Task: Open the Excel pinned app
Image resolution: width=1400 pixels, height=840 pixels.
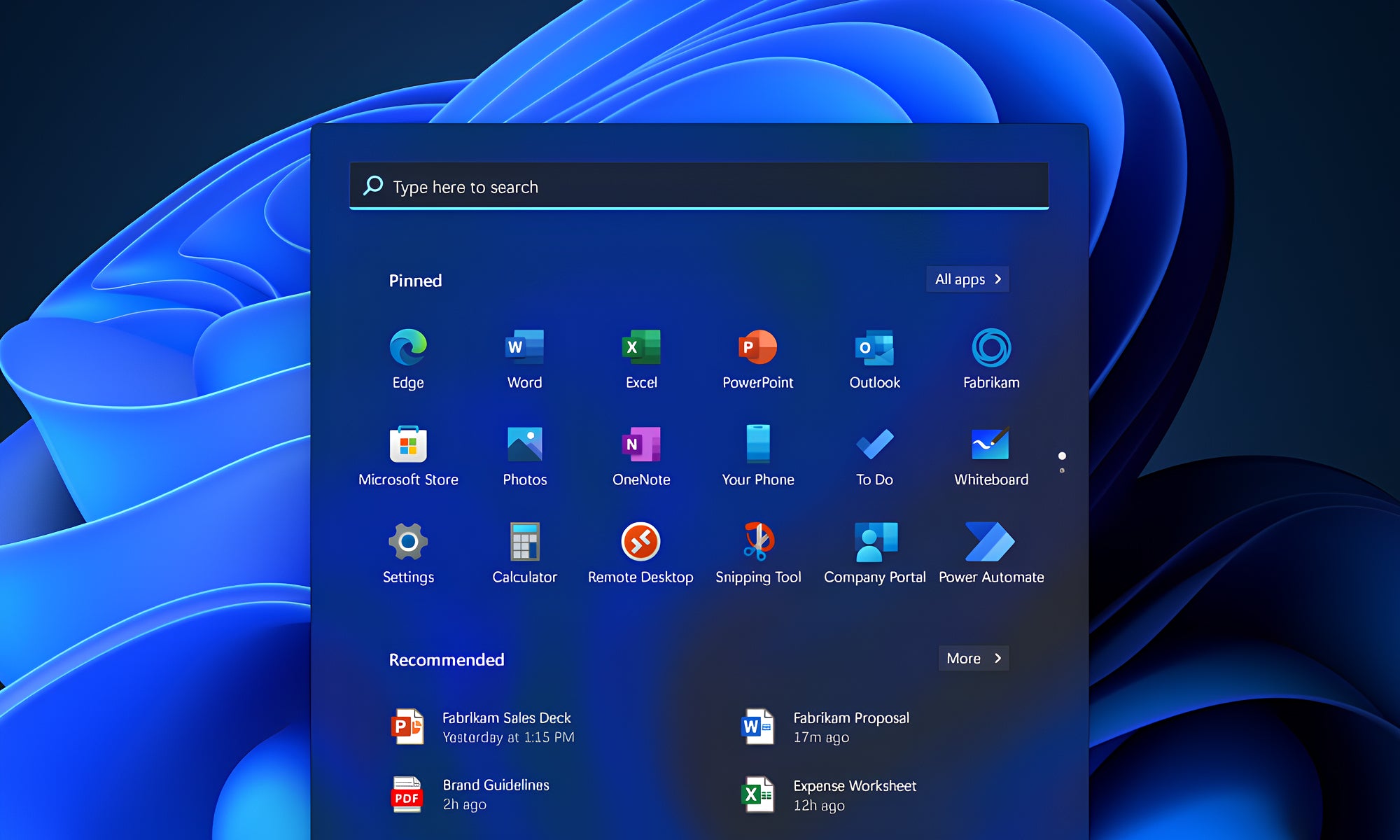Action: click(x=641, y=348)
